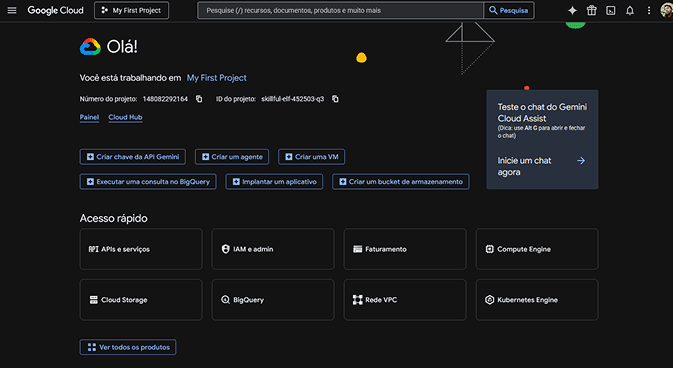
Task: Open the hamburger navigation menu
Action: (12, 10)
